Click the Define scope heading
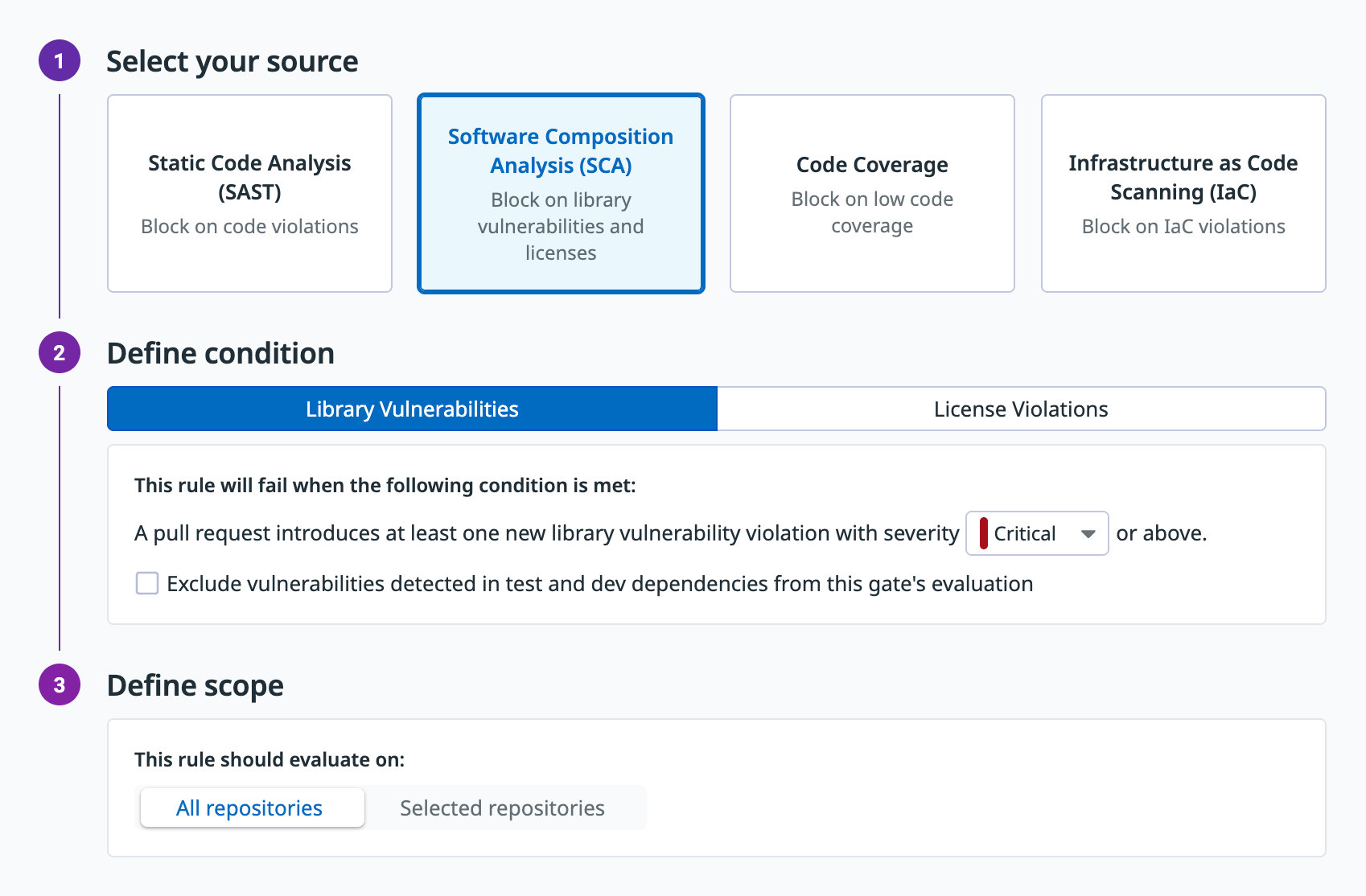The width and height of the screenshot is (1366, 896). pos(195,686)
